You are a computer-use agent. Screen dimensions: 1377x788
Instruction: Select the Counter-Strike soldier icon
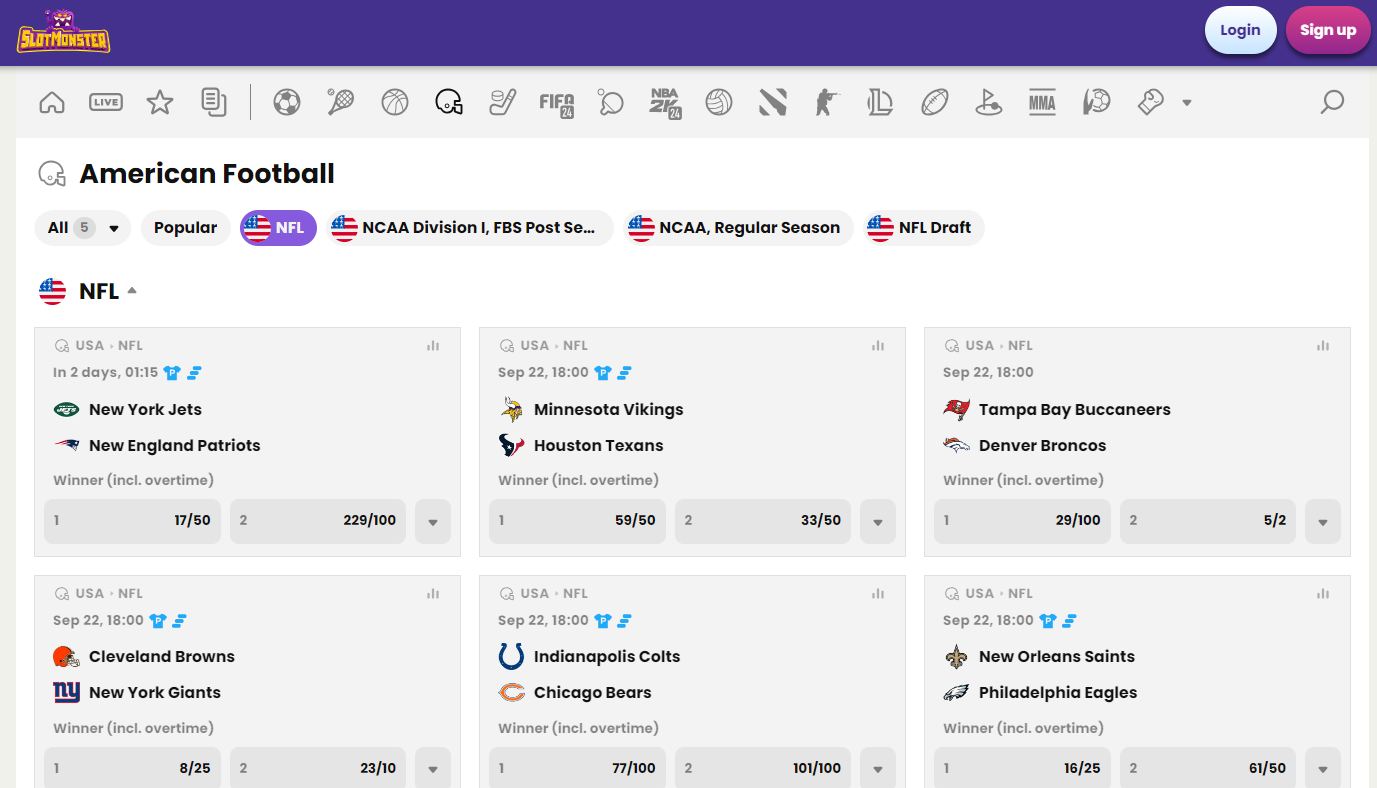(x=826, y=102)
